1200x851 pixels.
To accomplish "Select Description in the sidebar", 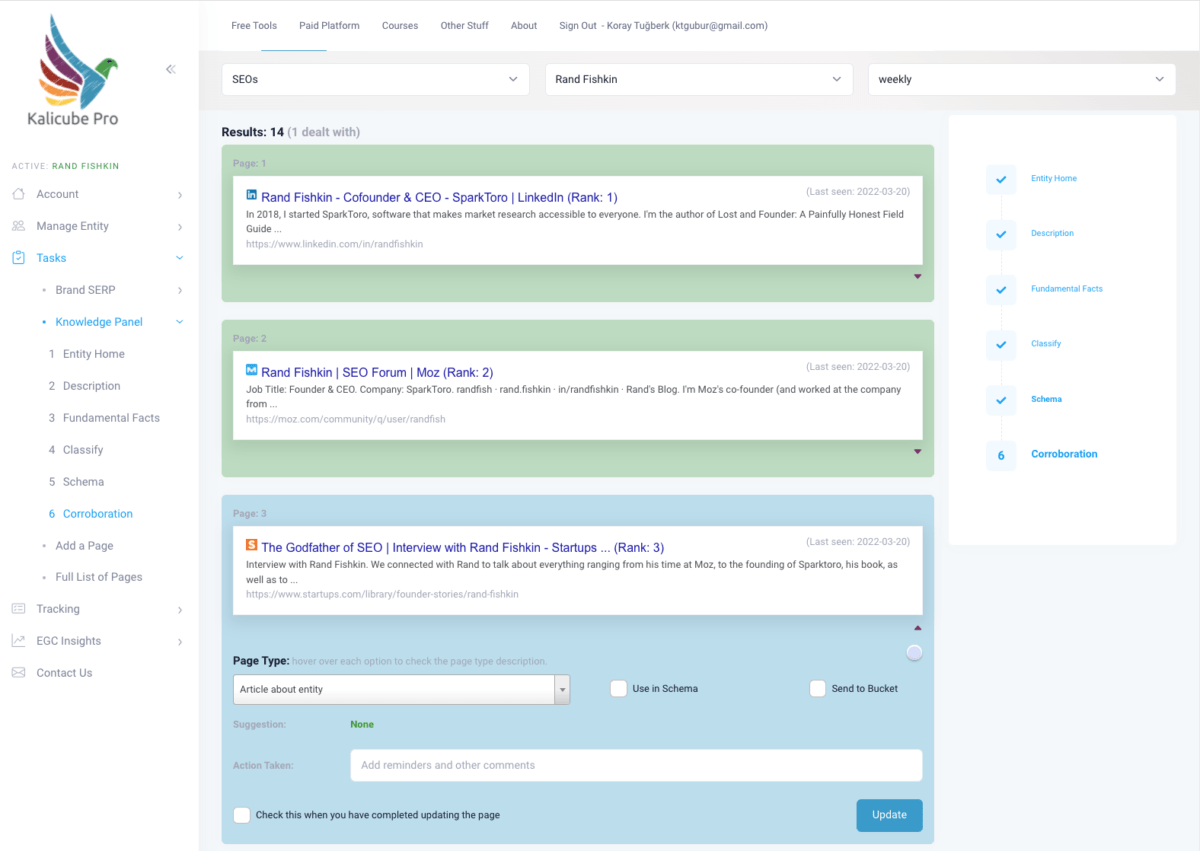I will [x=92, y=386].
